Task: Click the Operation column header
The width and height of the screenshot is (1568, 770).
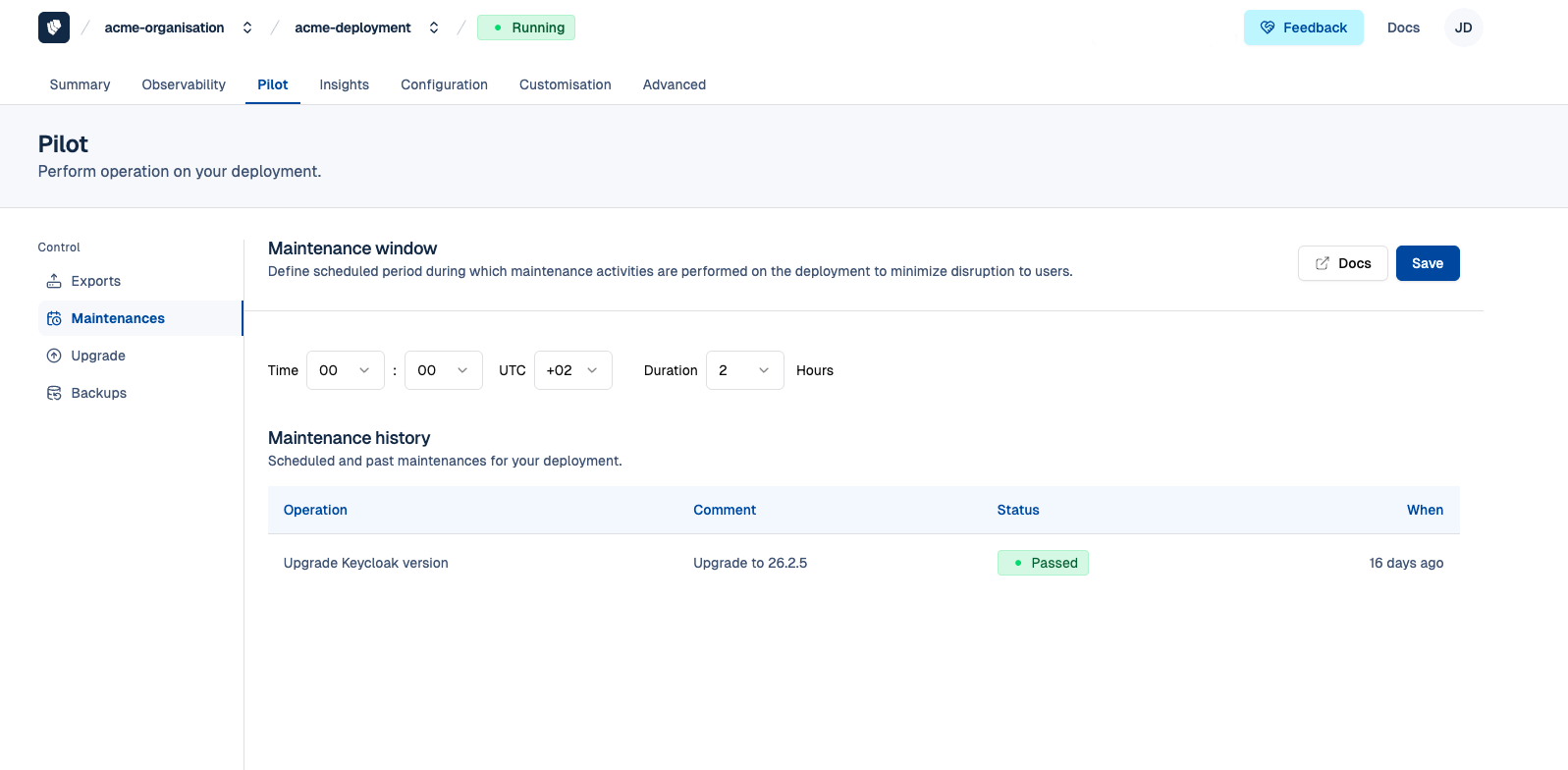Action: point(315,510)
